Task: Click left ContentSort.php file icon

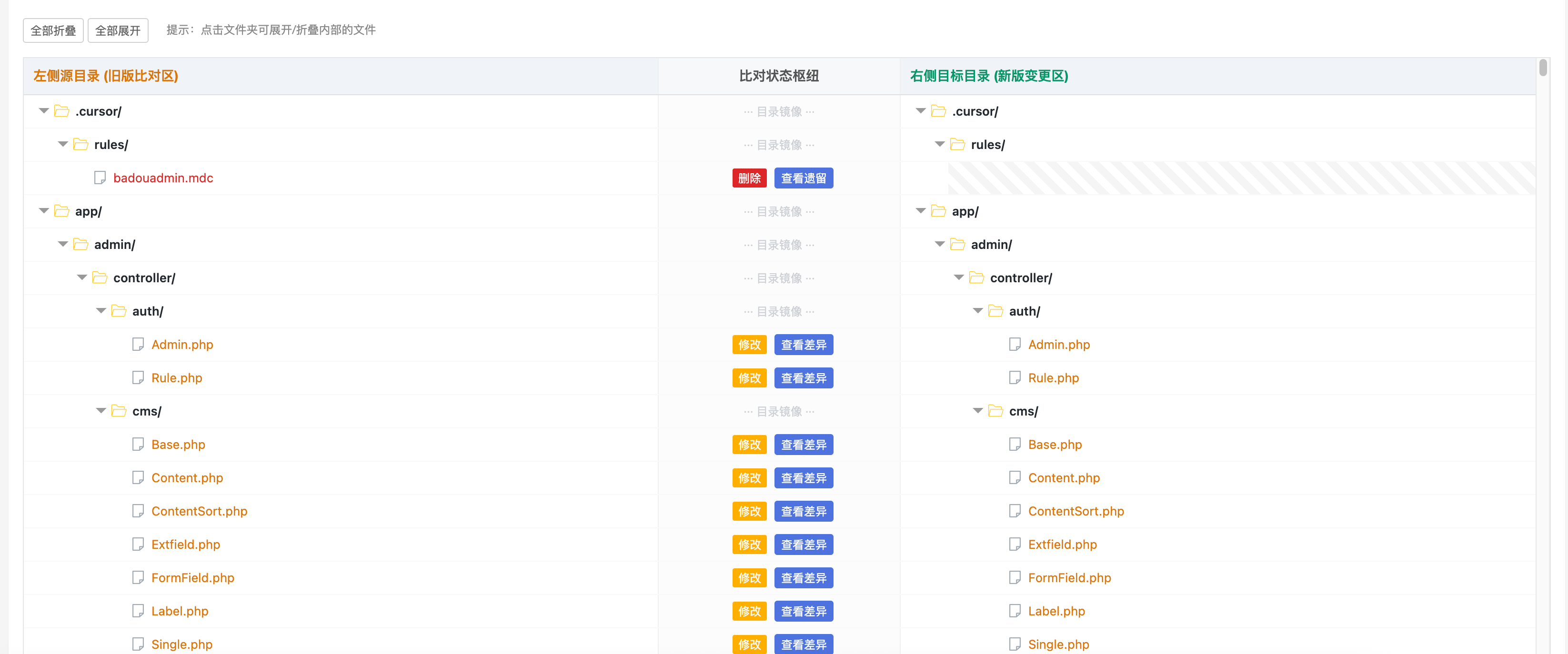Action: click(x=138, y=511)
